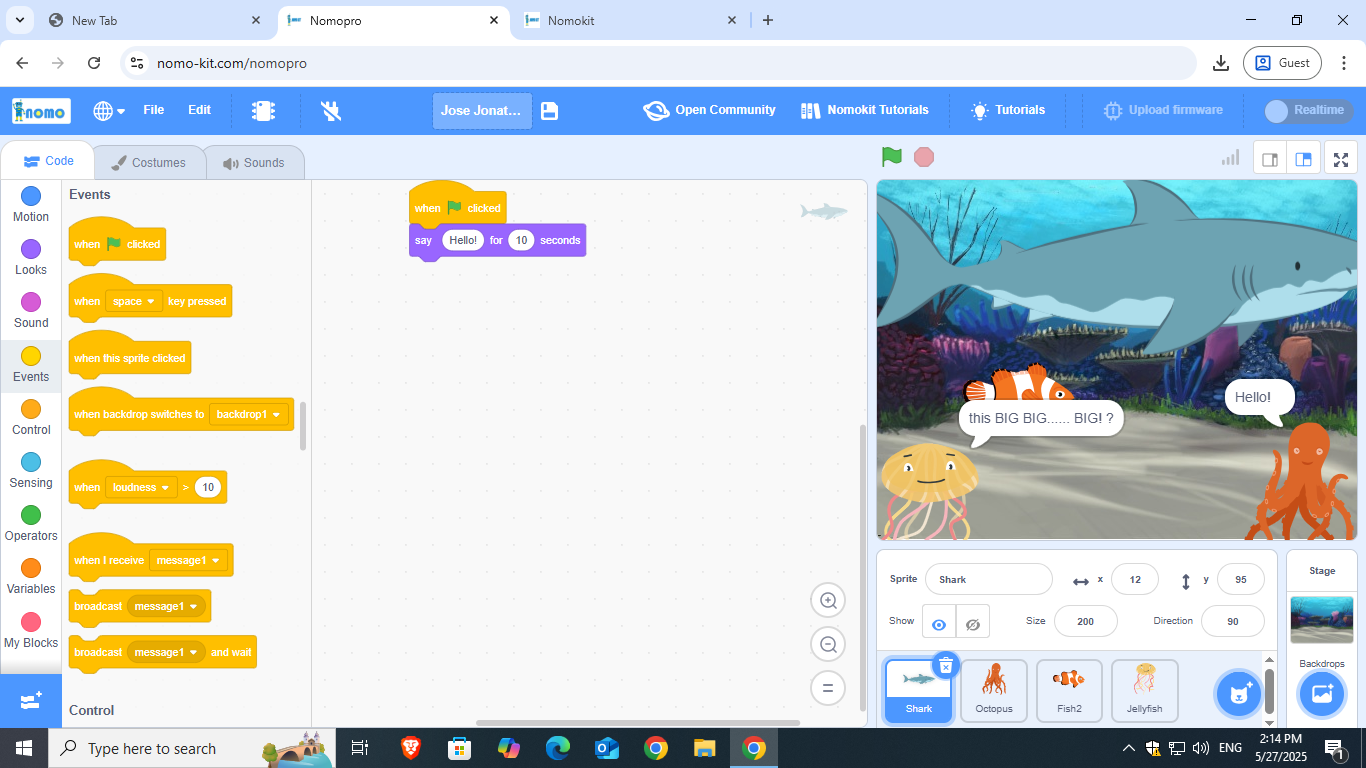Switch to small stage layout

[x=1270, y=159]
